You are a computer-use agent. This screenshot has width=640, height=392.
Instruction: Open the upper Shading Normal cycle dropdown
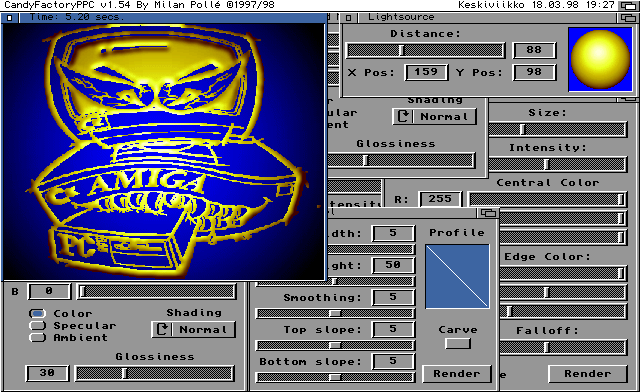pyautogui.click(x=435, y=116)
